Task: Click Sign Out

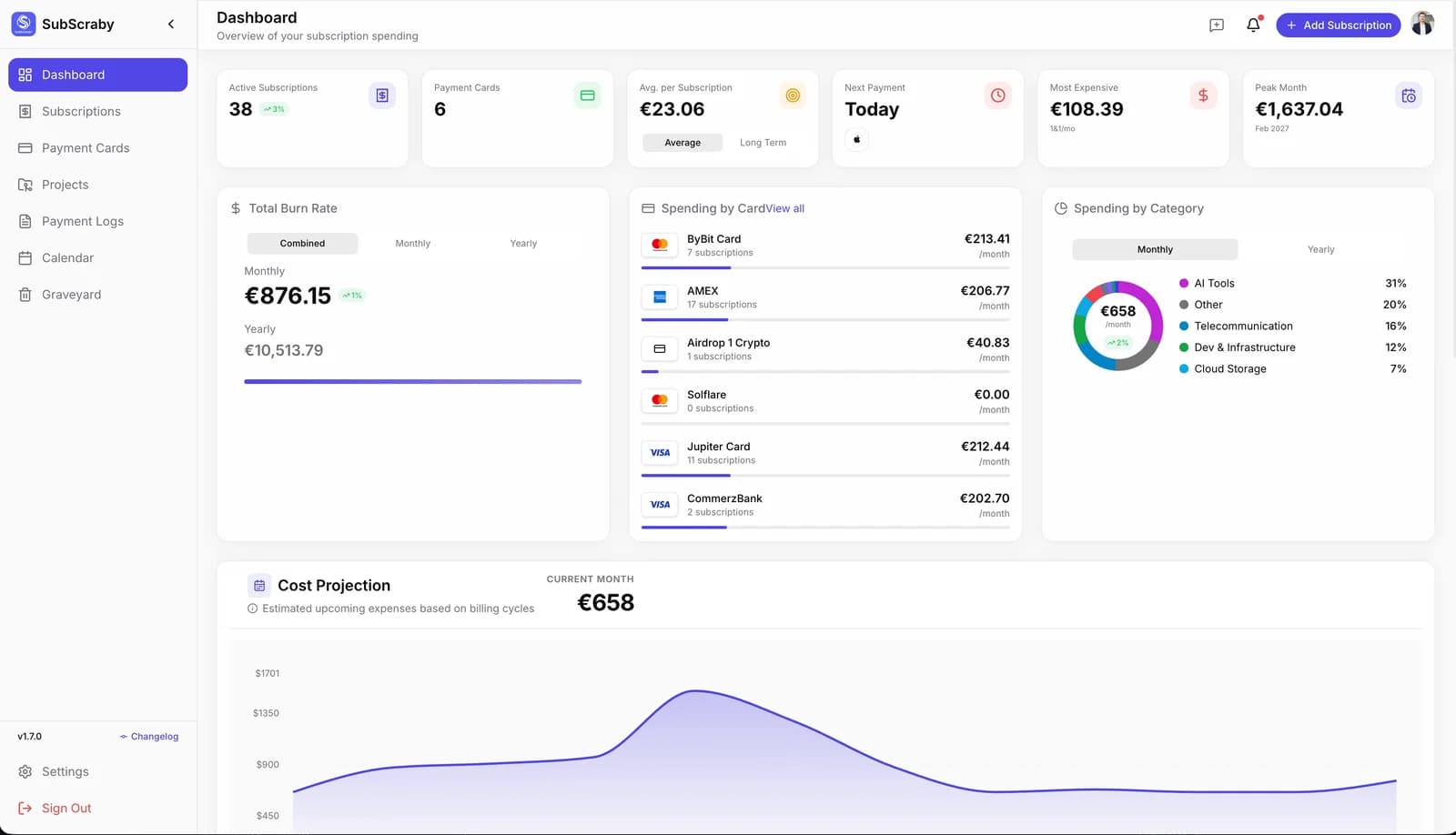Action: coord(98,808)
